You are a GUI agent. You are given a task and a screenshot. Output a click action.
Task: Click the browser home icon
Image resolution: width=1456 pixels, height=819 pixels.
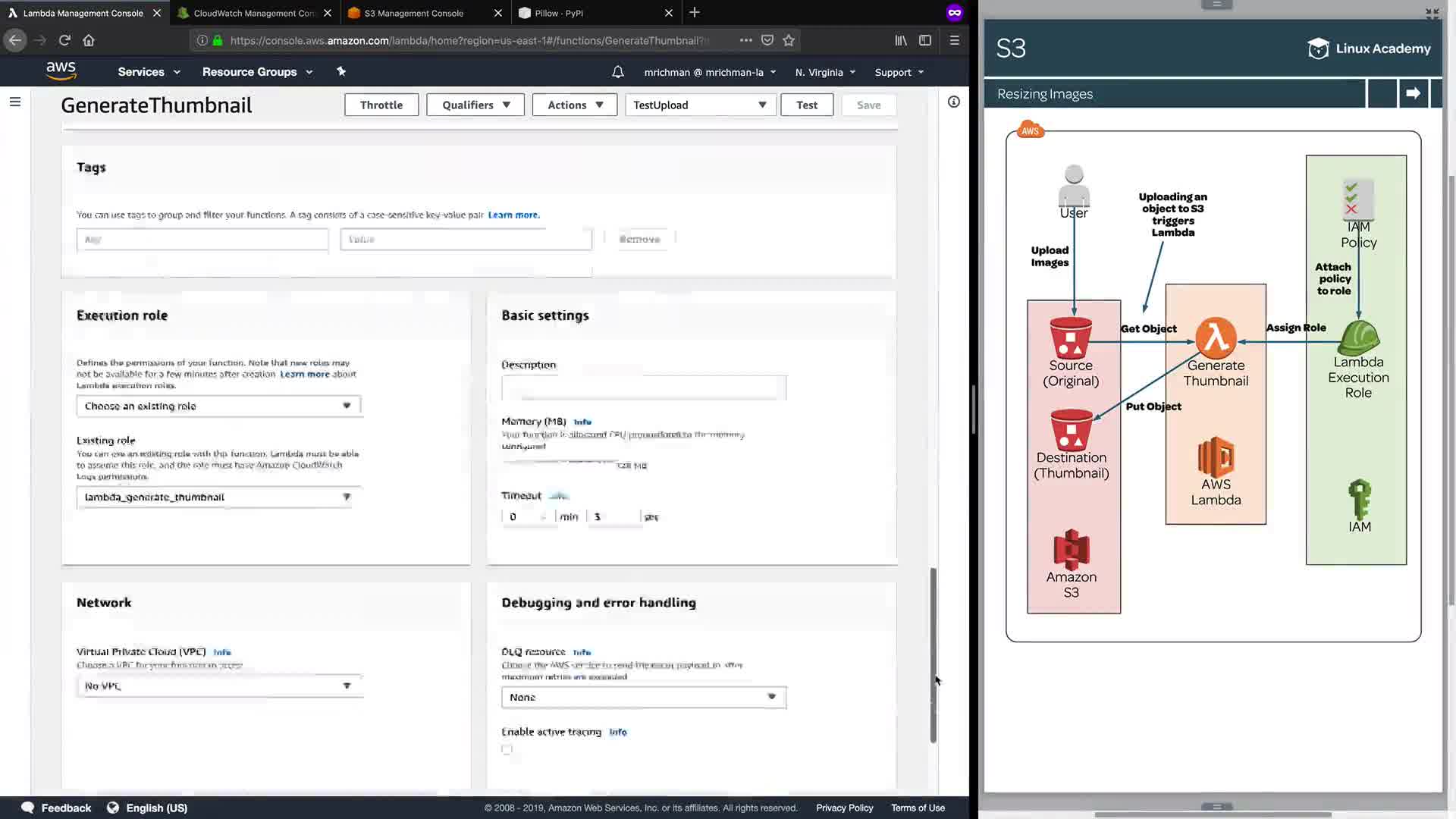coord(89,40)
